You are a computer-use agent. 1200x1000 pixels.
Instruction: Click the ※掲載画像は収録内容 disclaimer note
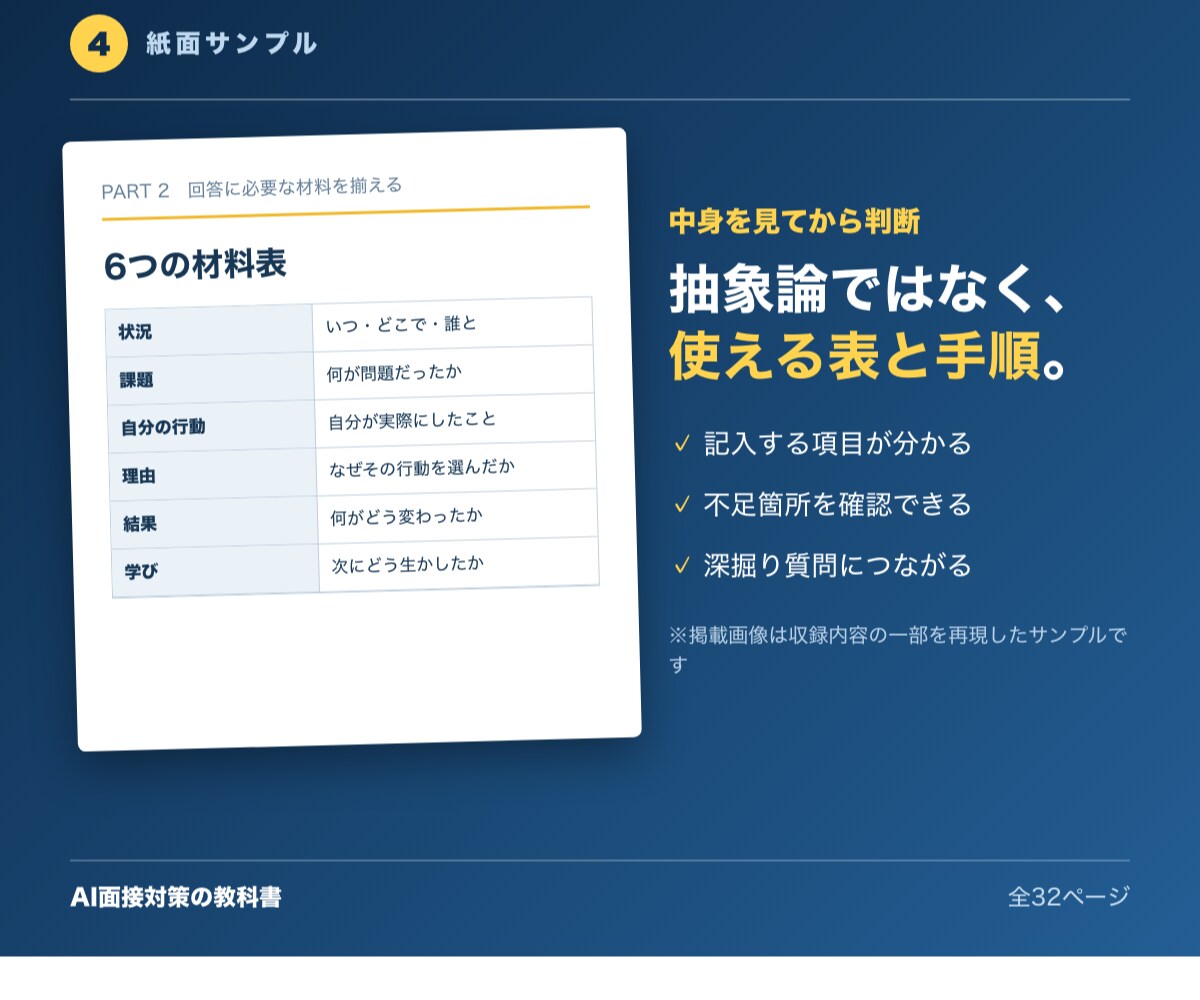click(898, 649)
